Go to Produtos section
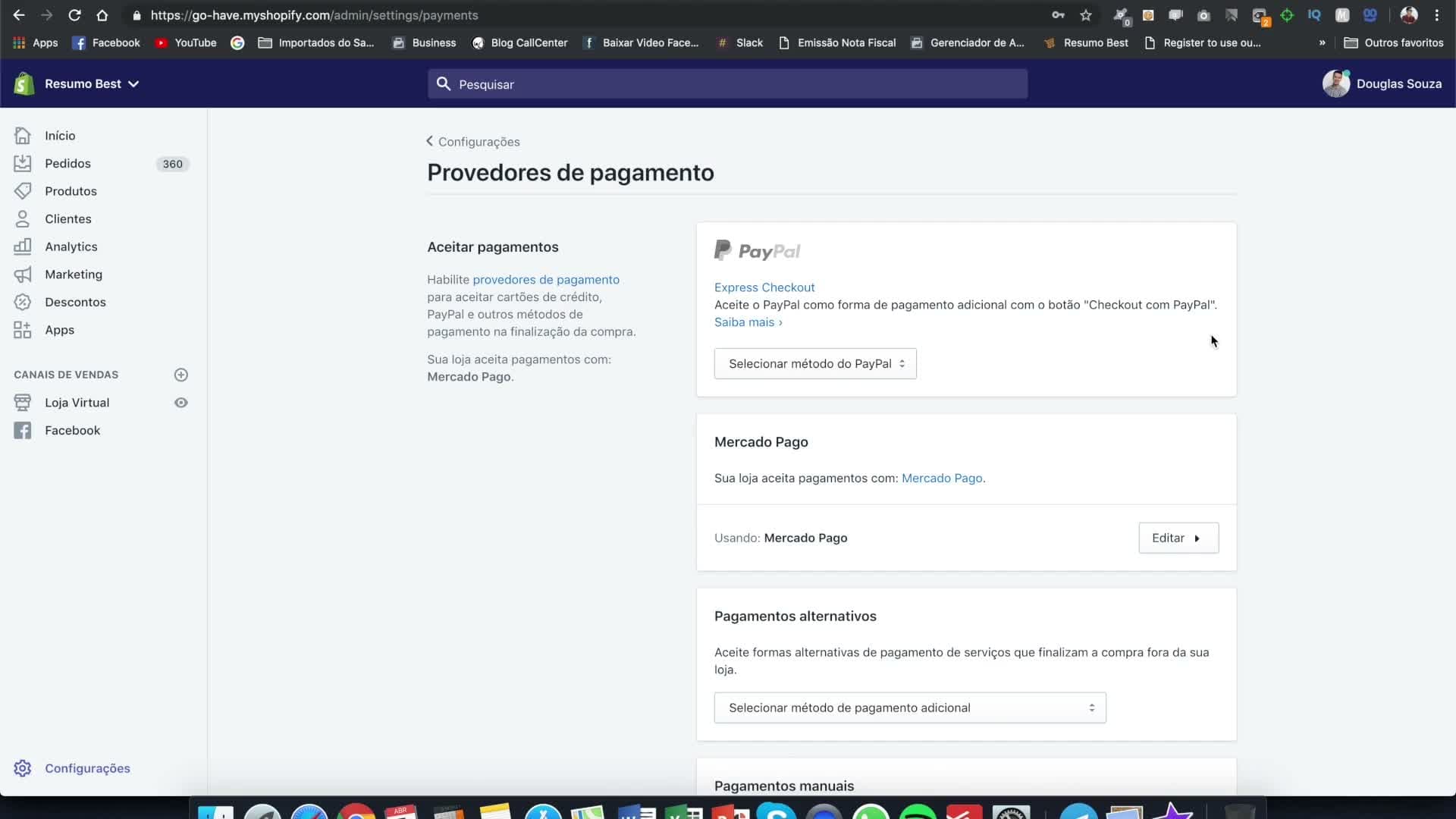 point(71,191)
